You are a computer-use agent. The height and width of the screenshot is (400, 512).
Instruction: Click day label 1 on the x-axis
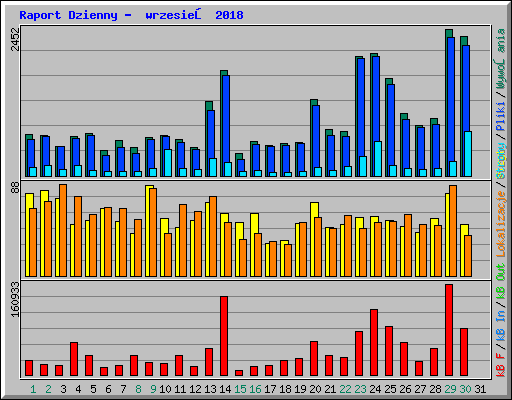coord(33,389)
